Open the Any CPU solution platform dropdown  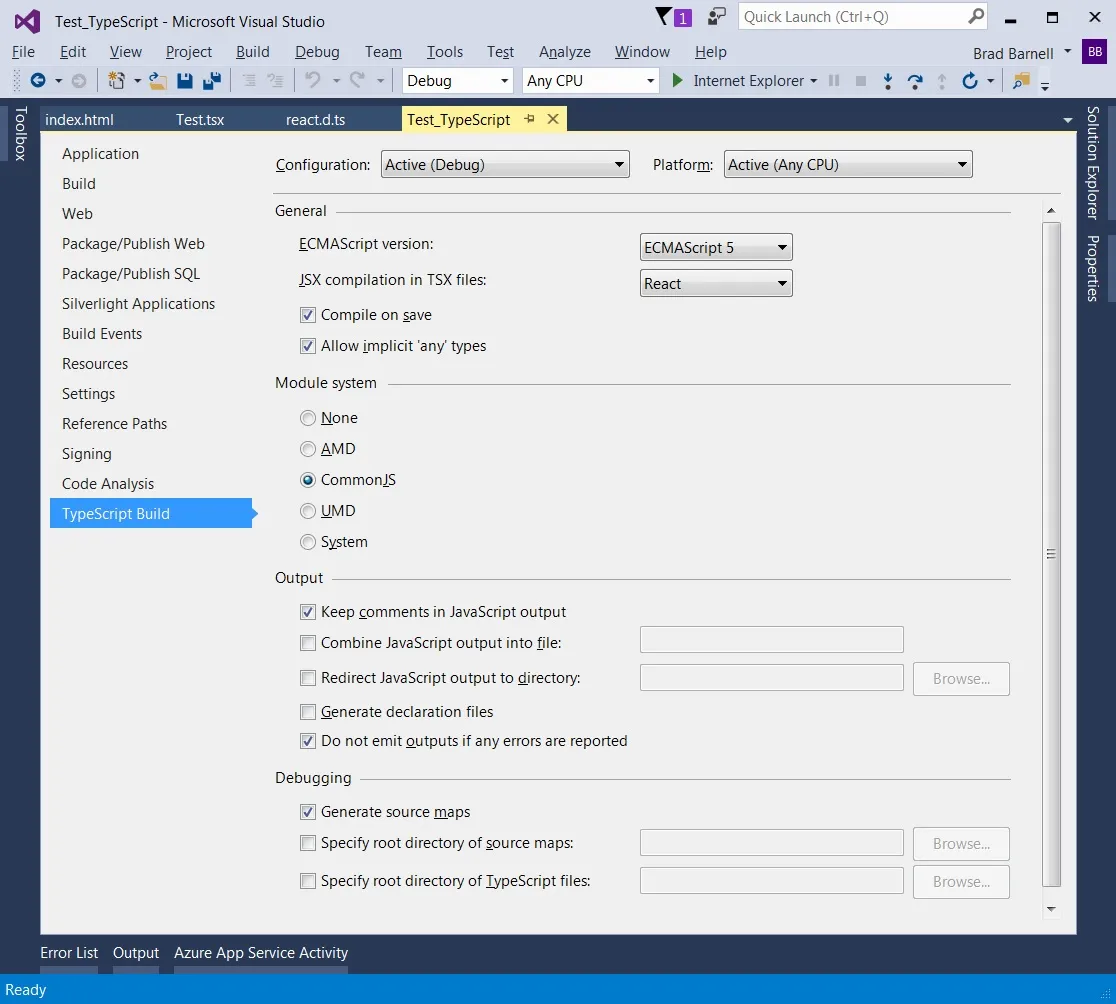pyautogui.click(x=591, y=80)
